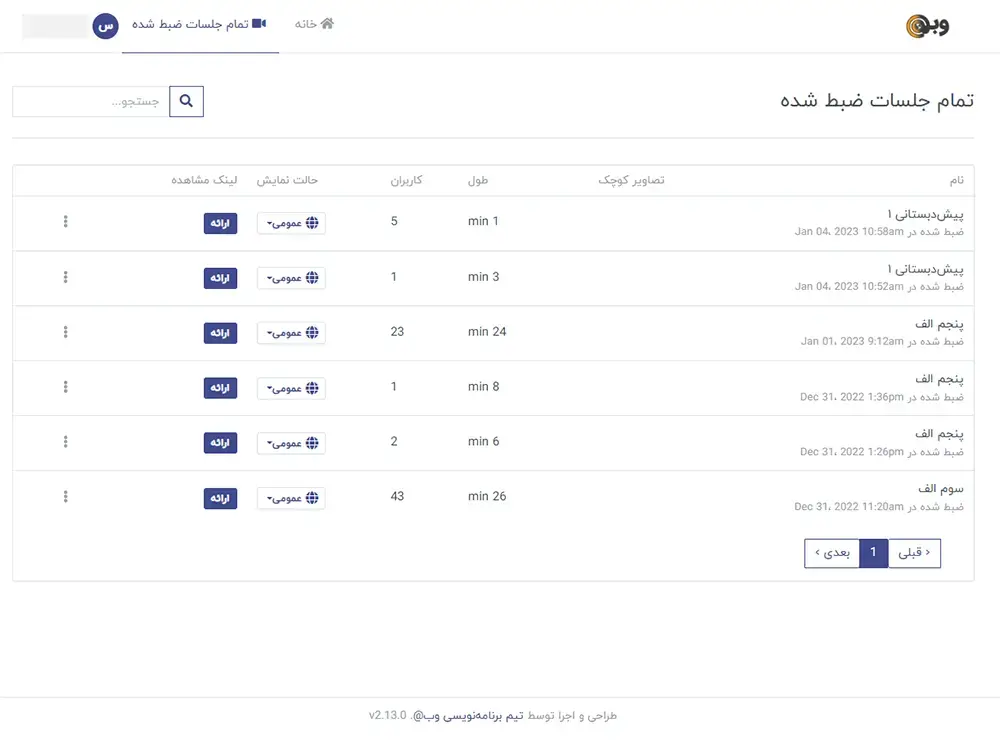1000x750 pixels.
Task: Open the عمومی dropdown on the سوم الف row
Action: (291, 498)
